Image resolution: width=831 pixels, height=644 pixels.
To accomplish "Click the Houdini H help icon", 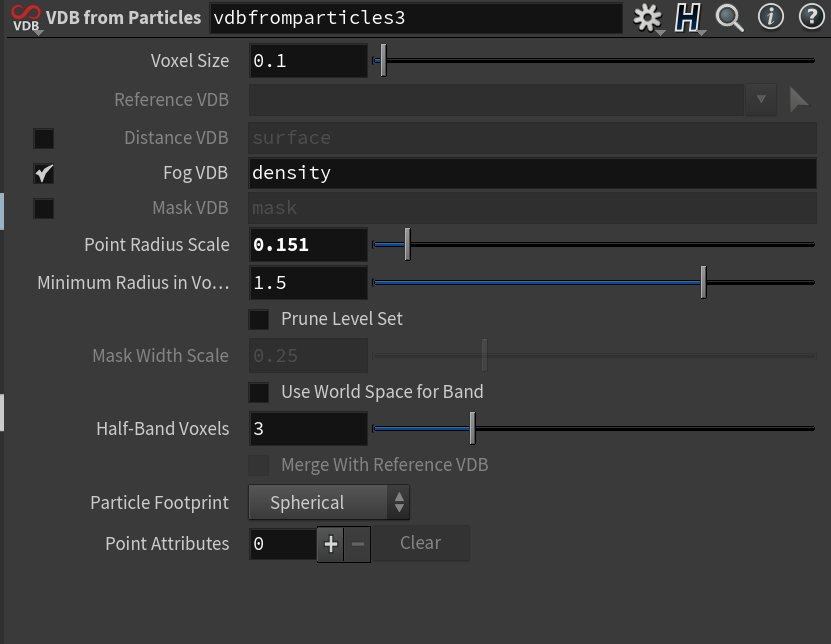I will click(x=688, y=18).
